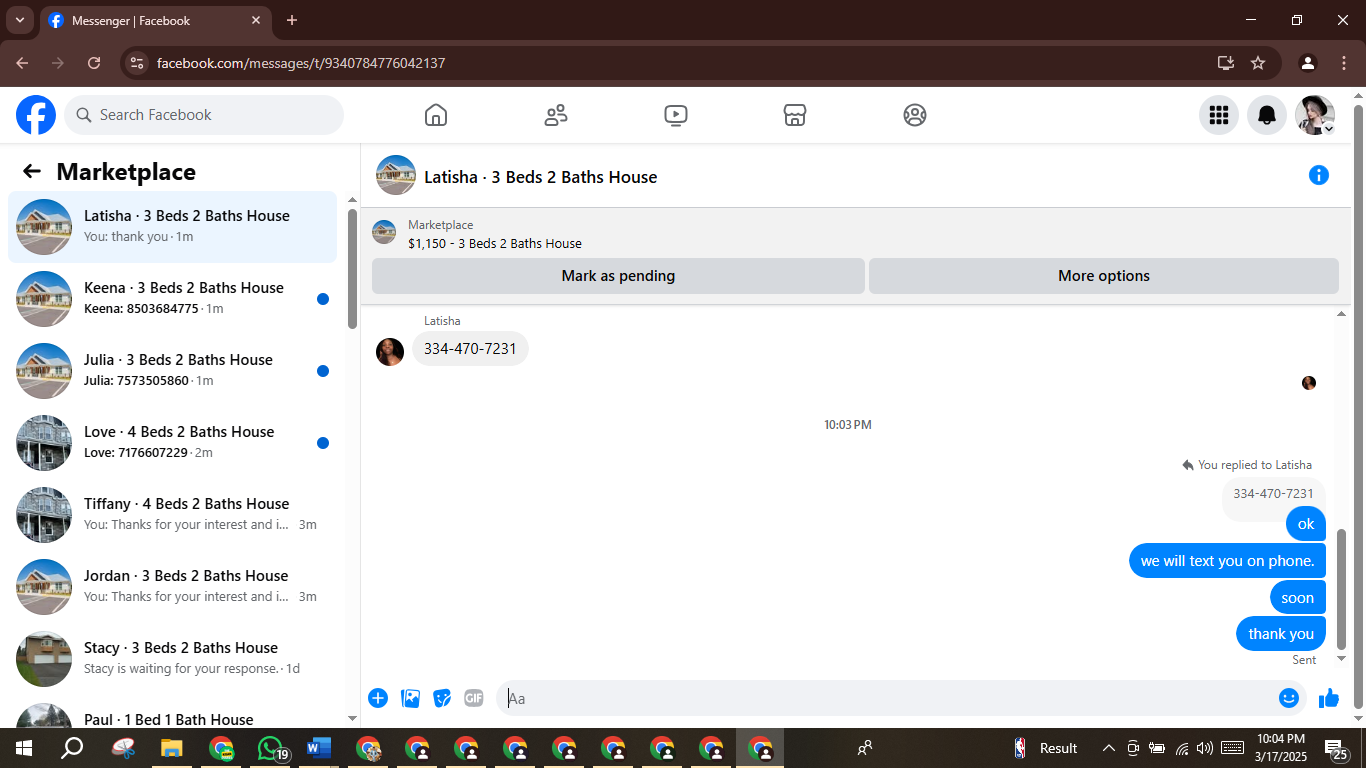Open the Windows notification center
The width and height of the screenshot is (1366, 768).
[x=1335, y=748]
